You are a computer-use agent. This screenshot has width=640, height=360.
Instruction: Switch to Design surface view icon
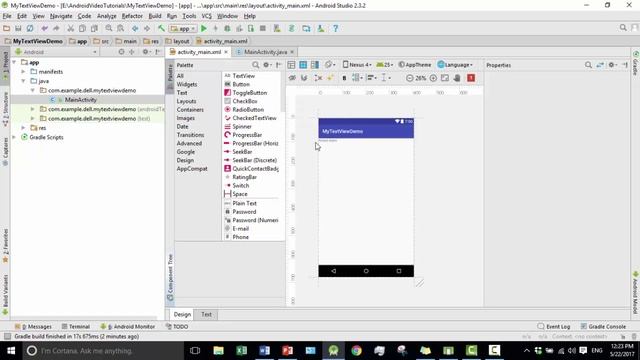291,65
